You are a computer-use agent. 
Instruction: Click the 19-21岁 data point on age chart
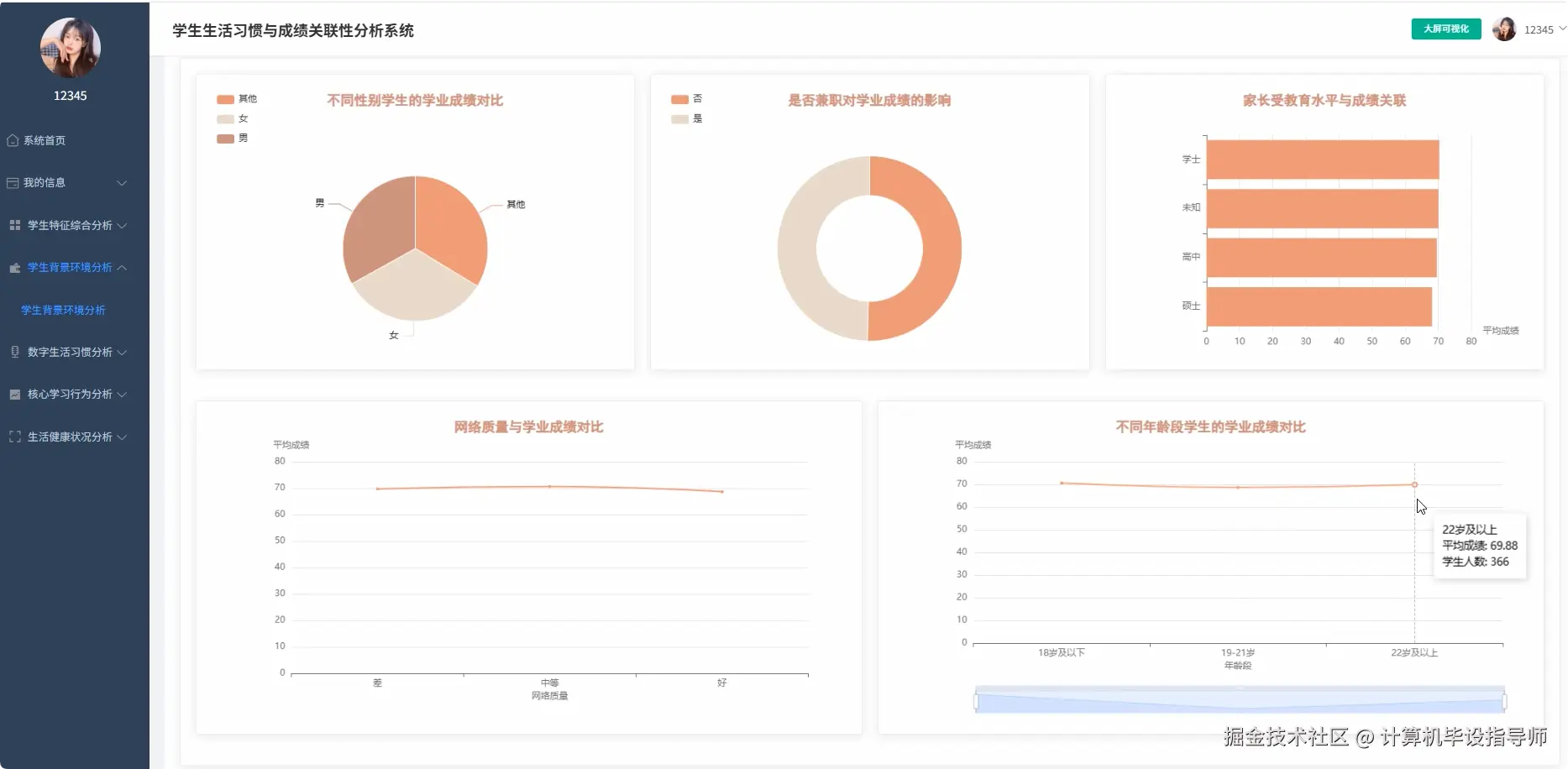[1238, 487]
